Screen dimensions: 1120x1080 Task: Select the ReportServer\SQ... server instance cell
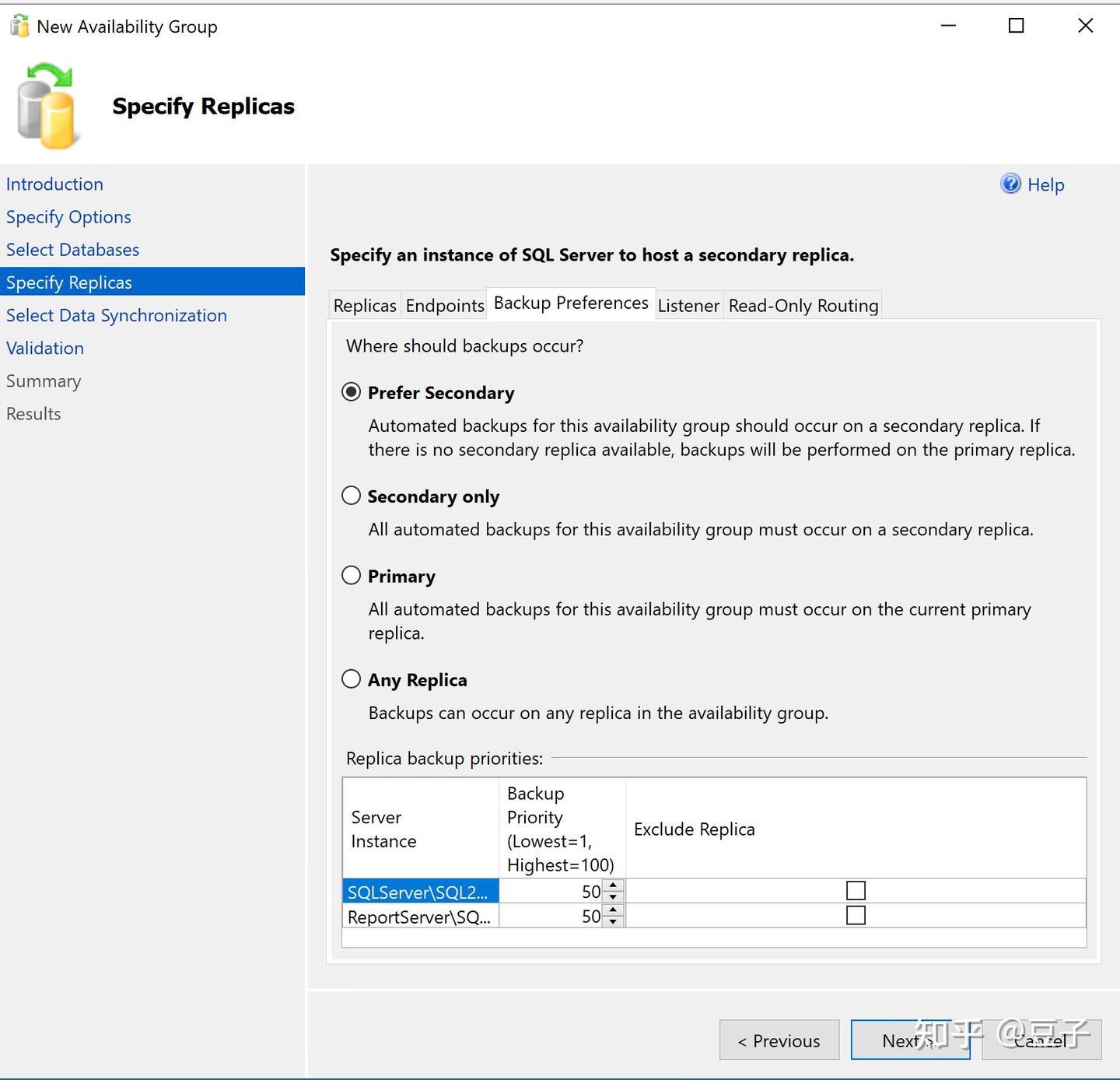[x=421, y=917]
